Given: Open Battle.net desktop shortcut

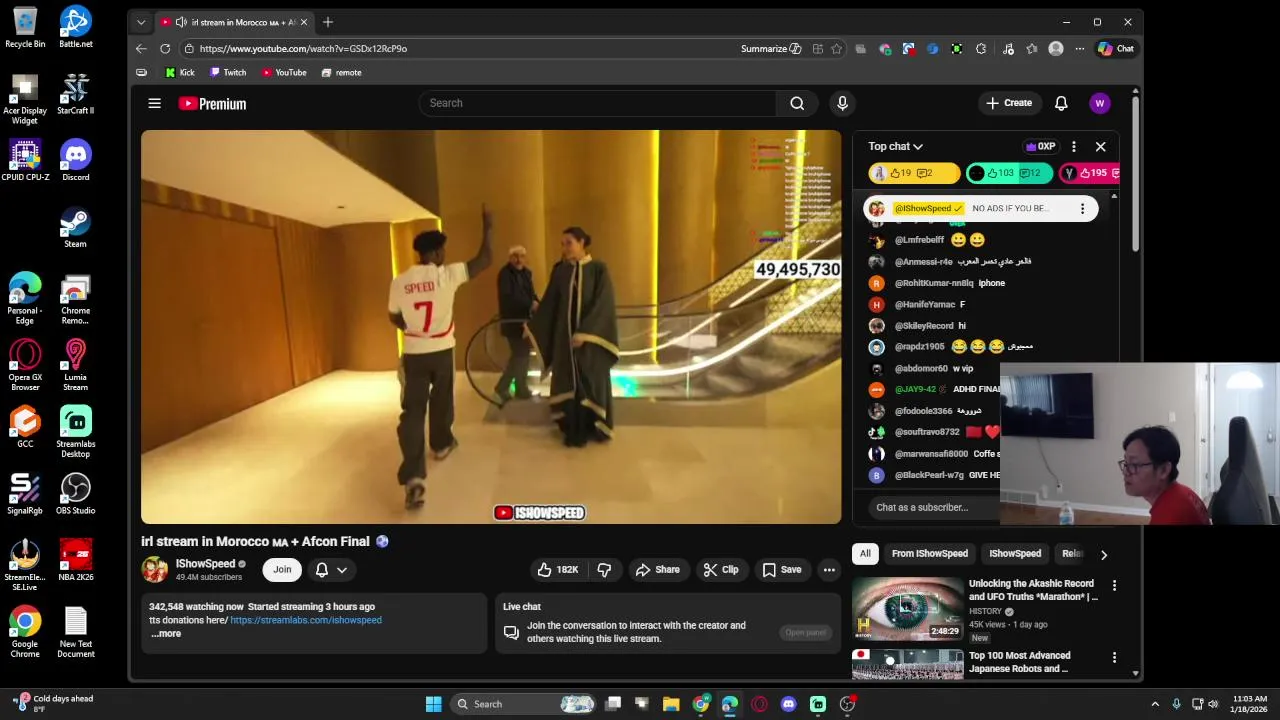Looking at the screenshot, I should 75,27.
